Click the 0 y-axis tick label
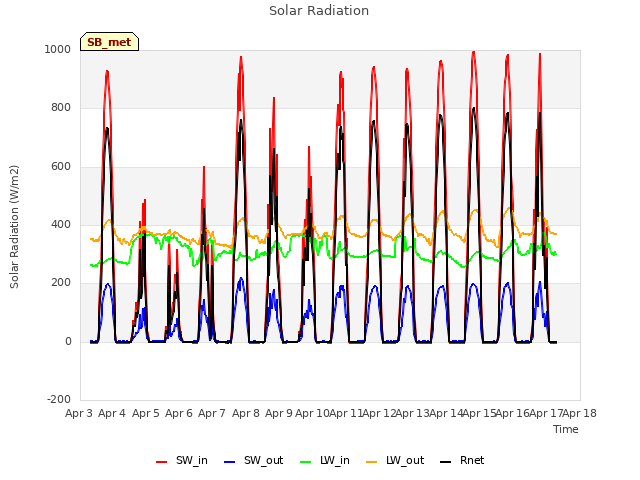The height and width of the screenshot is (480, 640). 68,341
